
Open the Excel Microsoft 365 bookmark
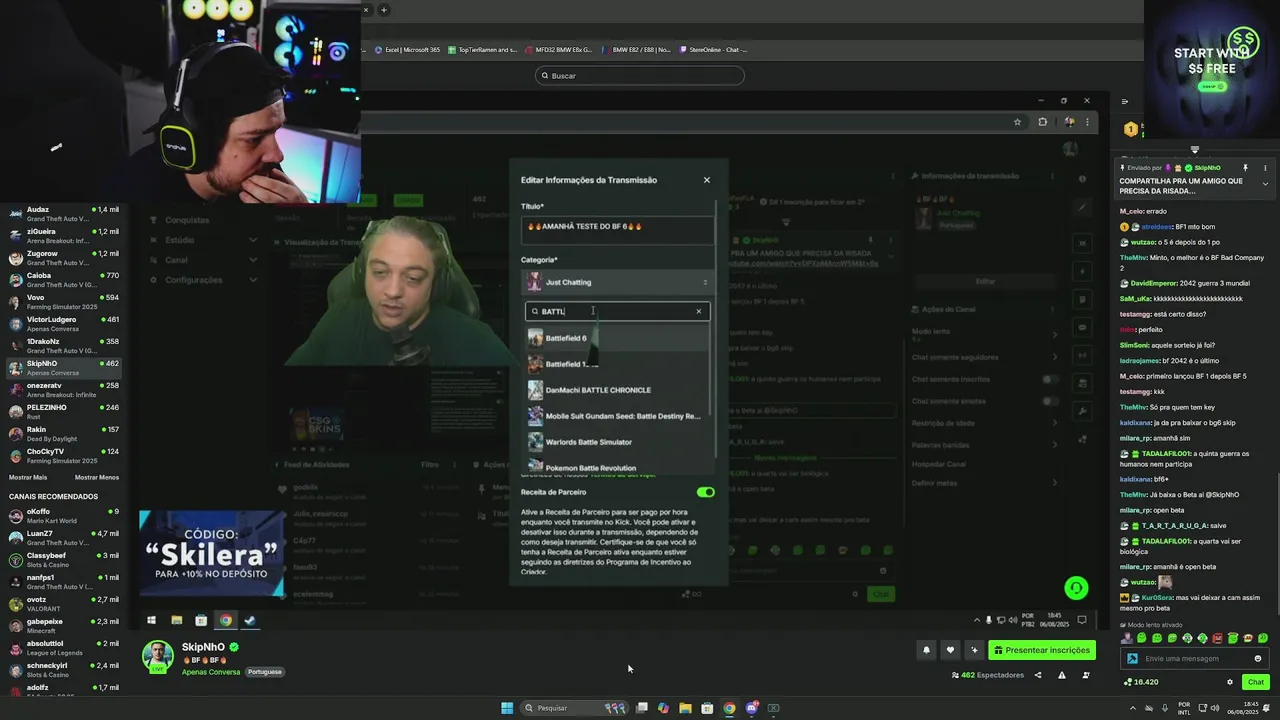407,50
